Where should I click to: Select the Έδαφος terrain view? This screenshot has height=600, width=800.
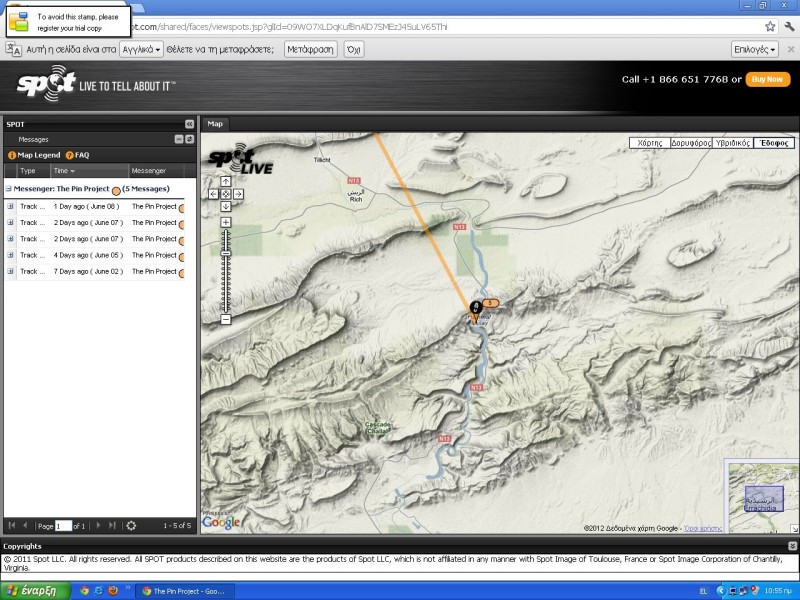774,143
